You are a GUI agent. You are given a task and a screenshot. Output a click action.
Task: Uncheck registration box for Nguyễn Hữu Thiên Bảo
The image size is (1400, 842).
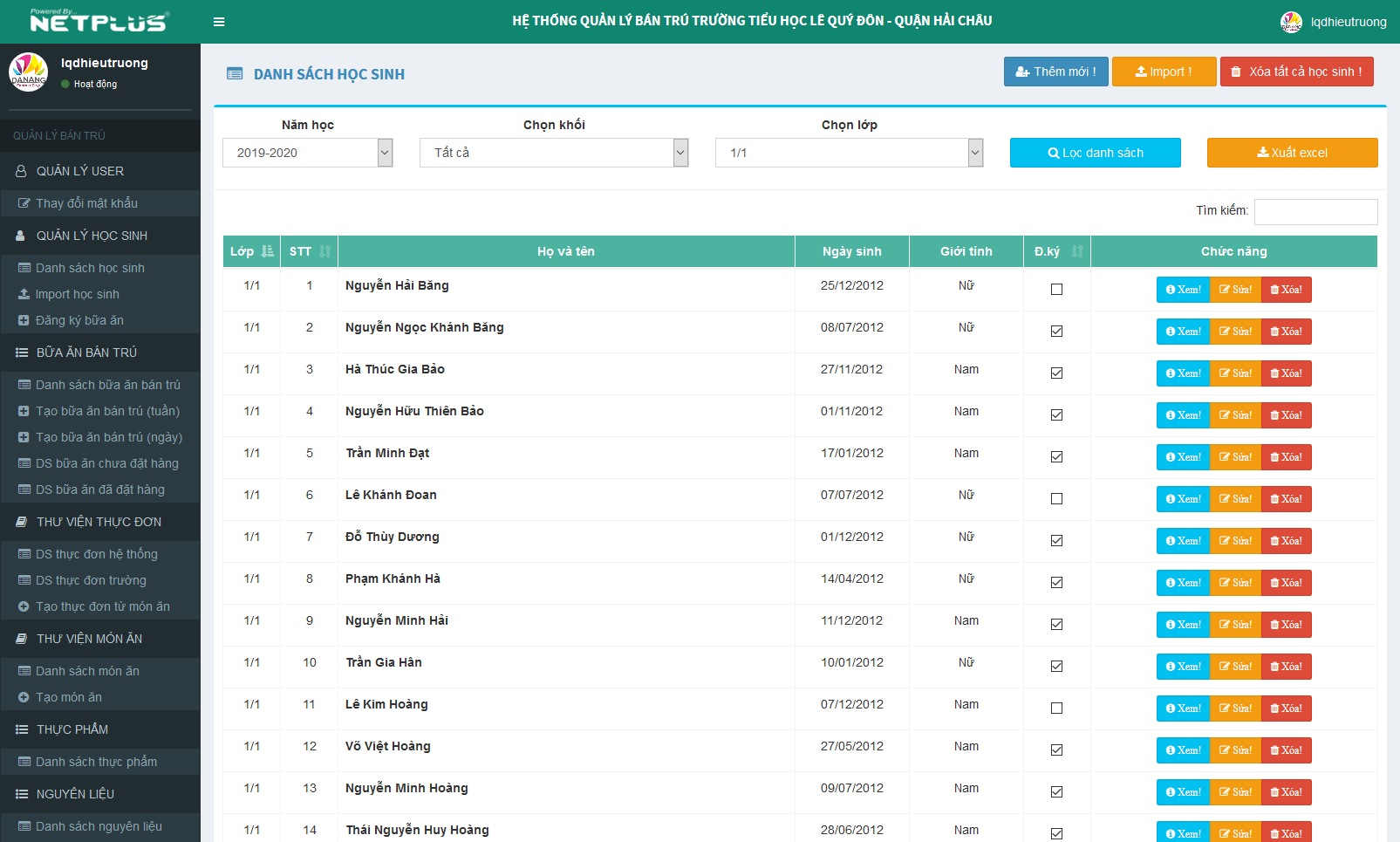1056,415
